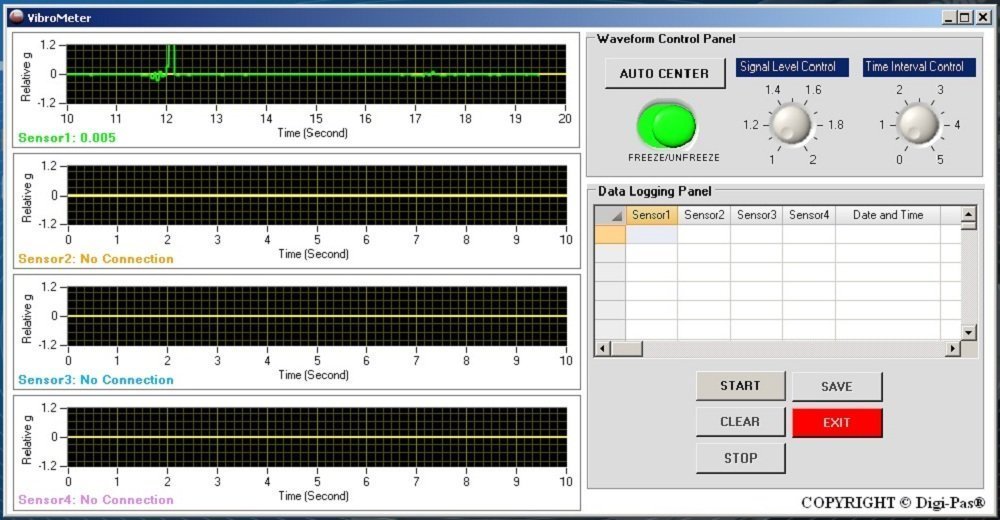This screenshot has width=1000, height=520.
Task: Select the Sensor1 column header
Action: tap(651, 215)
